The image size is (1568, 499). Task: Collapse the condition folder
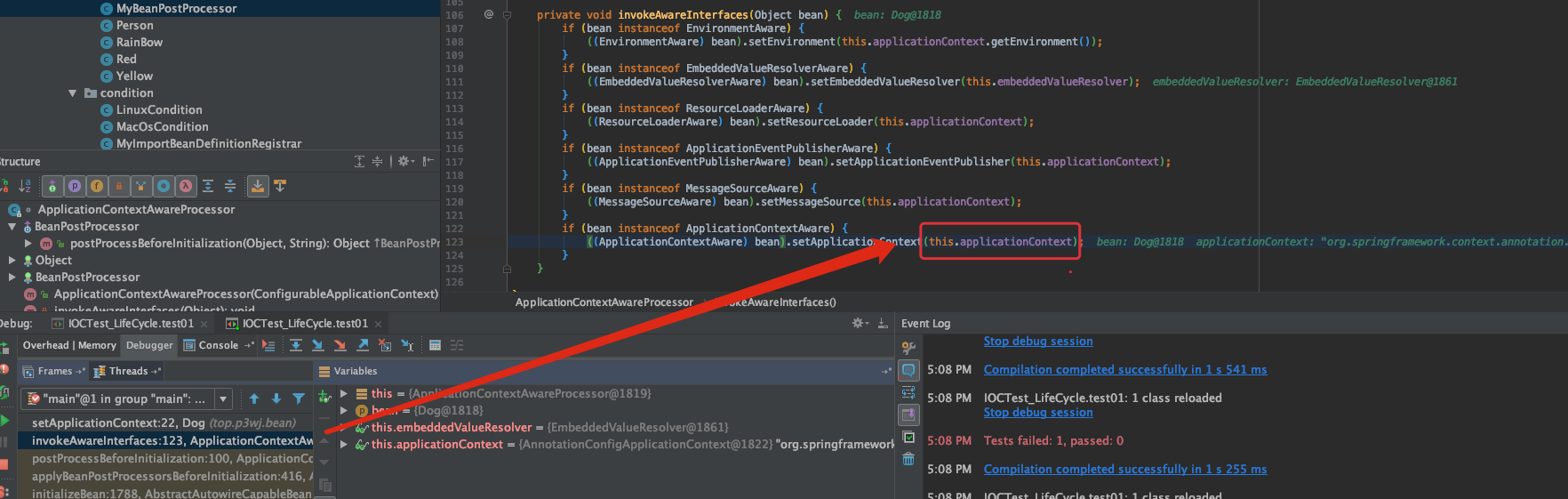(x=72, y=93)
